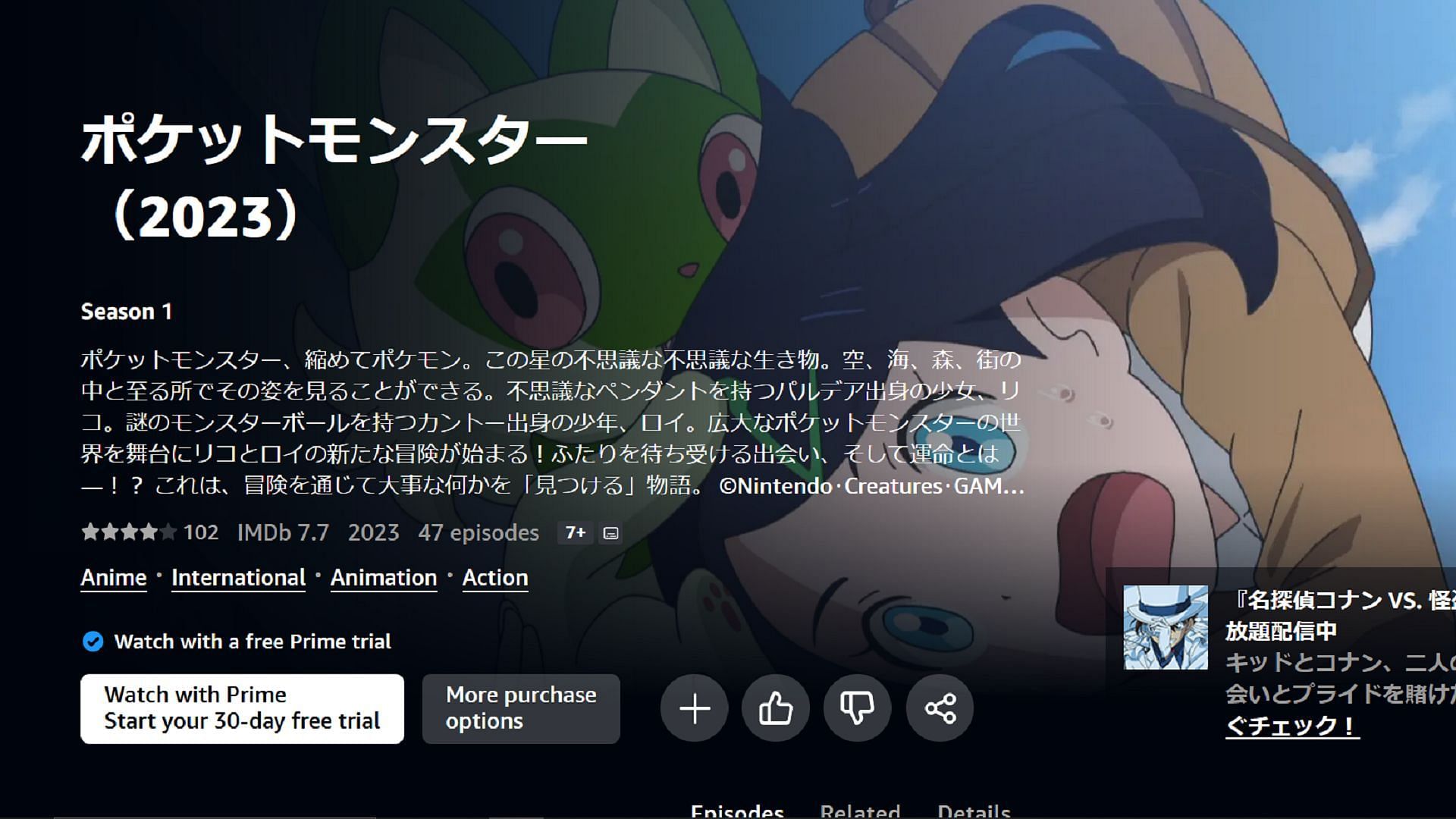Open the Detective Conan promo thumbnail
1456x819 pixels.
click(1166, 627)
